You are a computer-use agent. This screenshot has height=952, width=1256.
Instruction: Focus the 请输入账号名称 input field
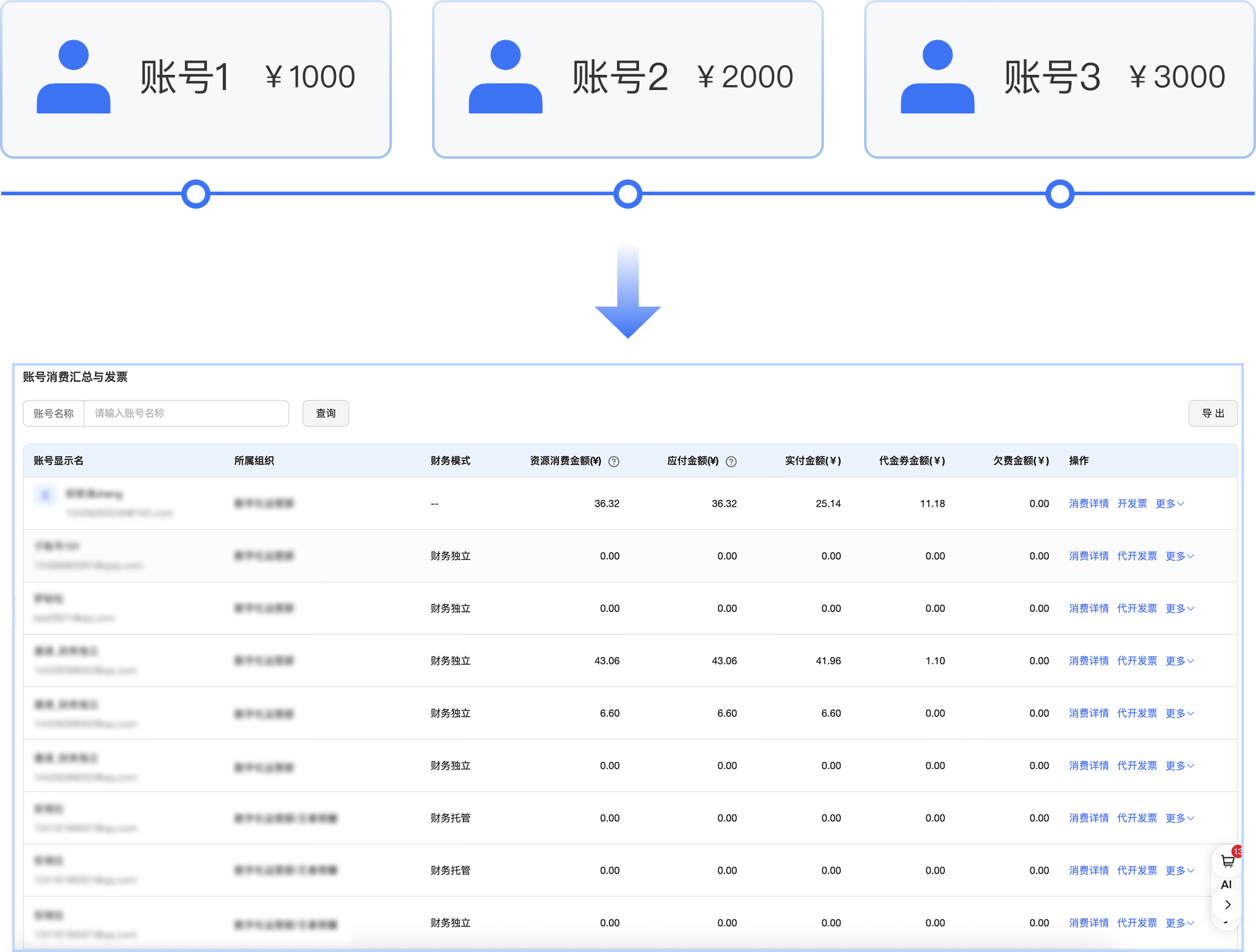(x=186, y=414)
